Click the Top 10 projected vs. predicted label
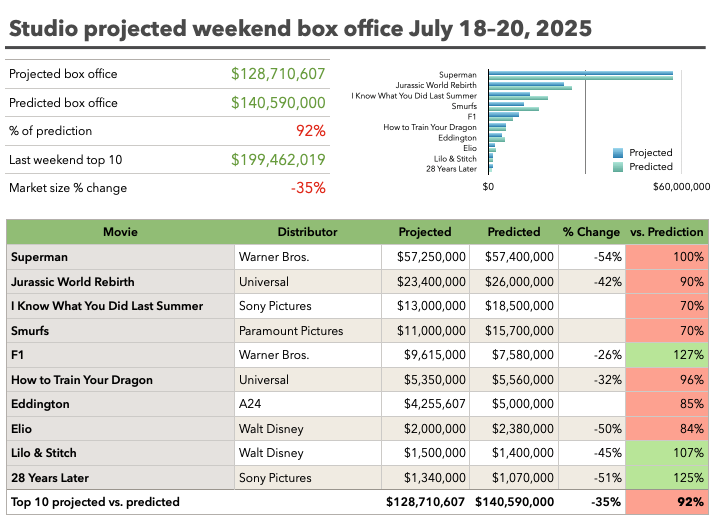720x520 pixels. (x=96, y=502)
